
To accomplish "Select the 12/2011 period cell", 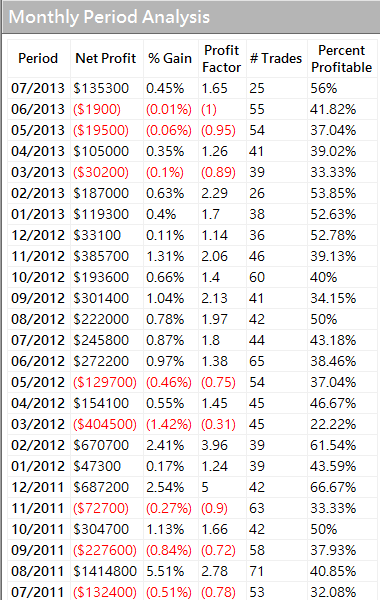I will click(x=38, y=488).
